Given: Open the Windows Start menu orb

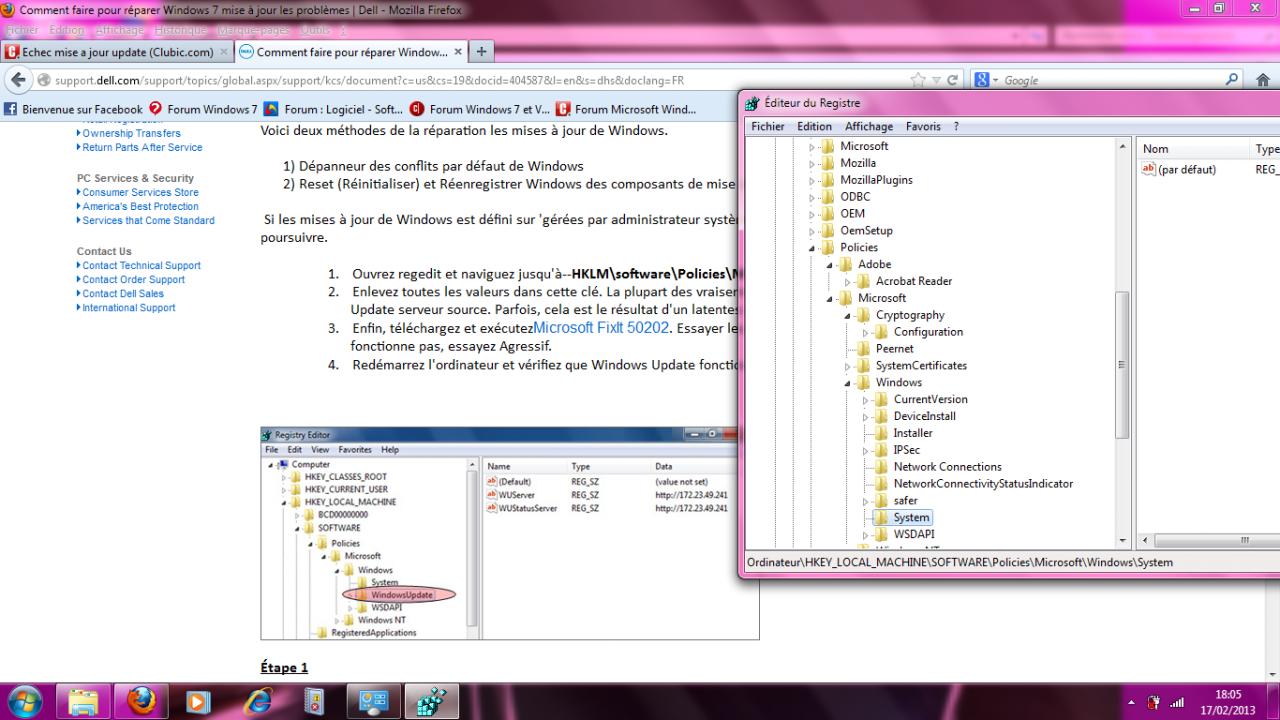Looking at the screenshot, I should (24, 700).
